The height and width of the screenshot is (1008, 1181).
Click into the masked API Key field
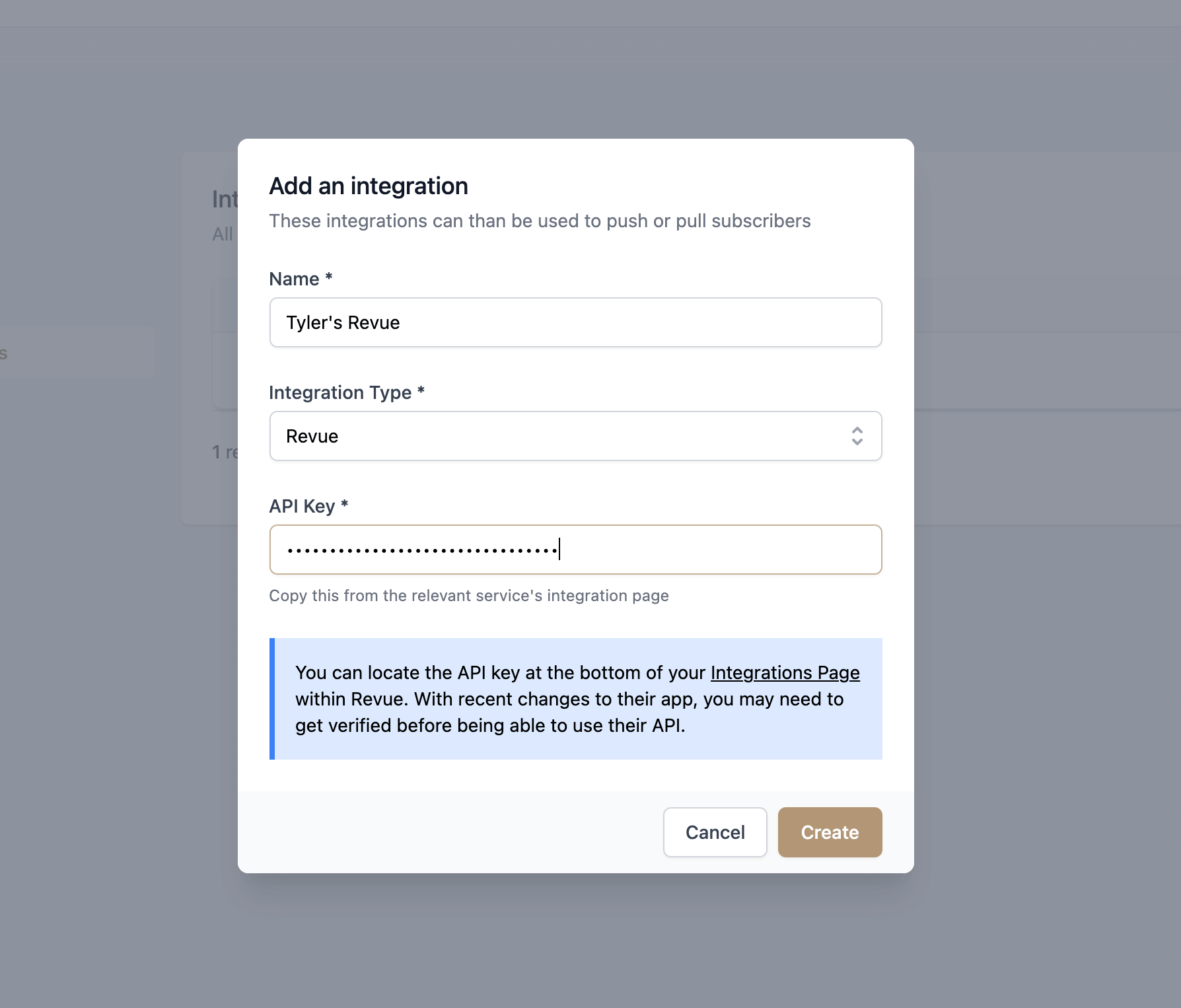tap(575, 550)
